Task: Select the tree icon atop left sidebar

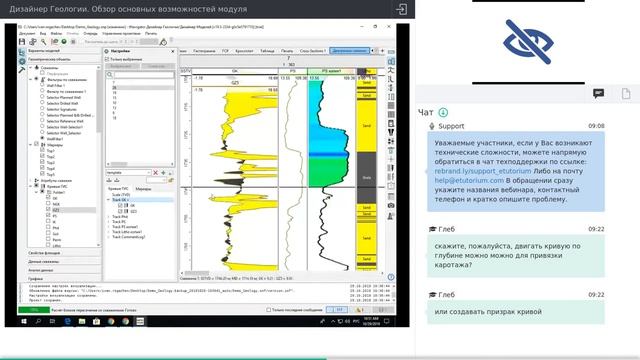Action: [x=22, y=52]
